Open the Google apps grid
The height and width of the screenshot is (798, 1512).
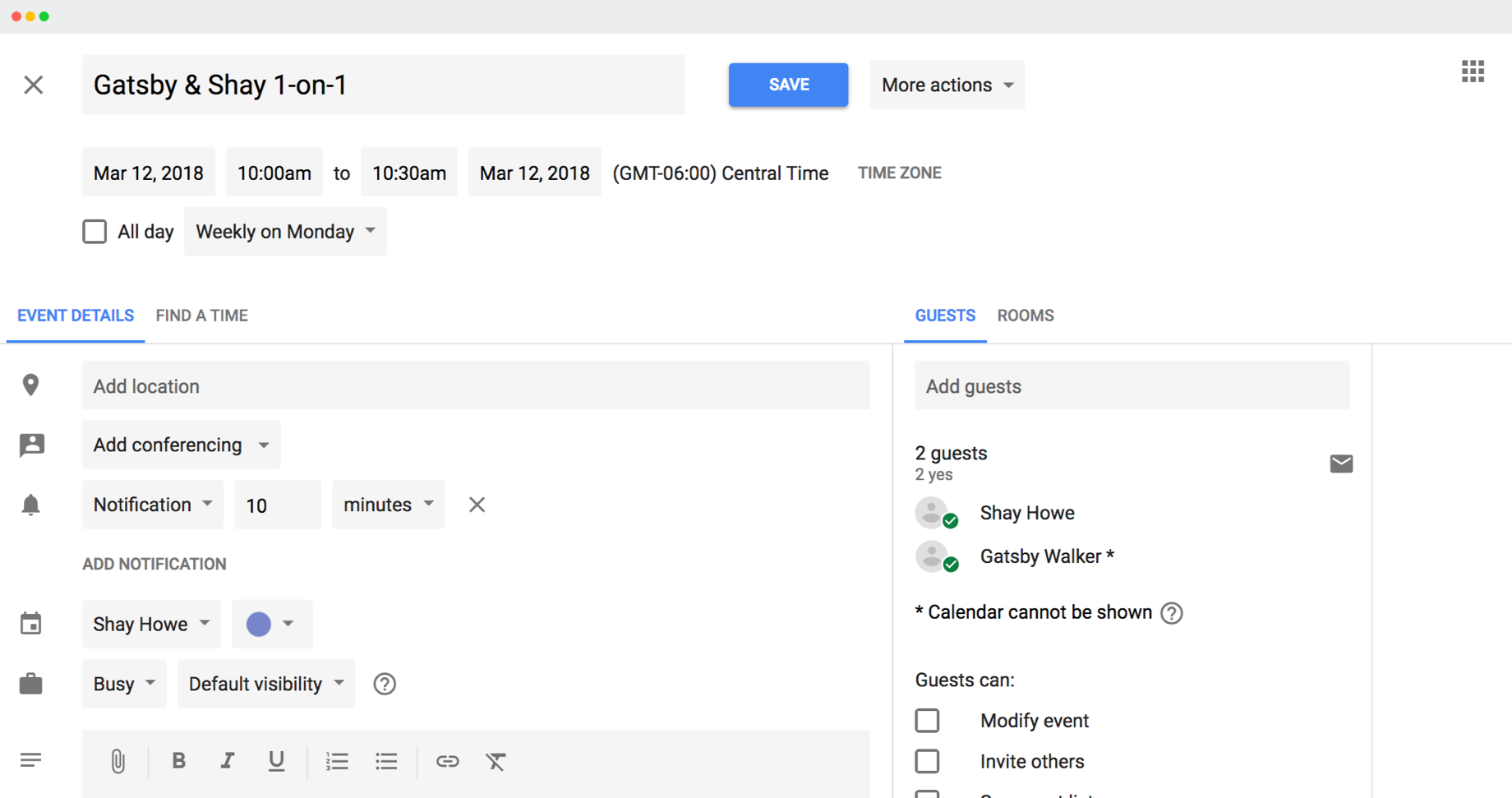1473,71
